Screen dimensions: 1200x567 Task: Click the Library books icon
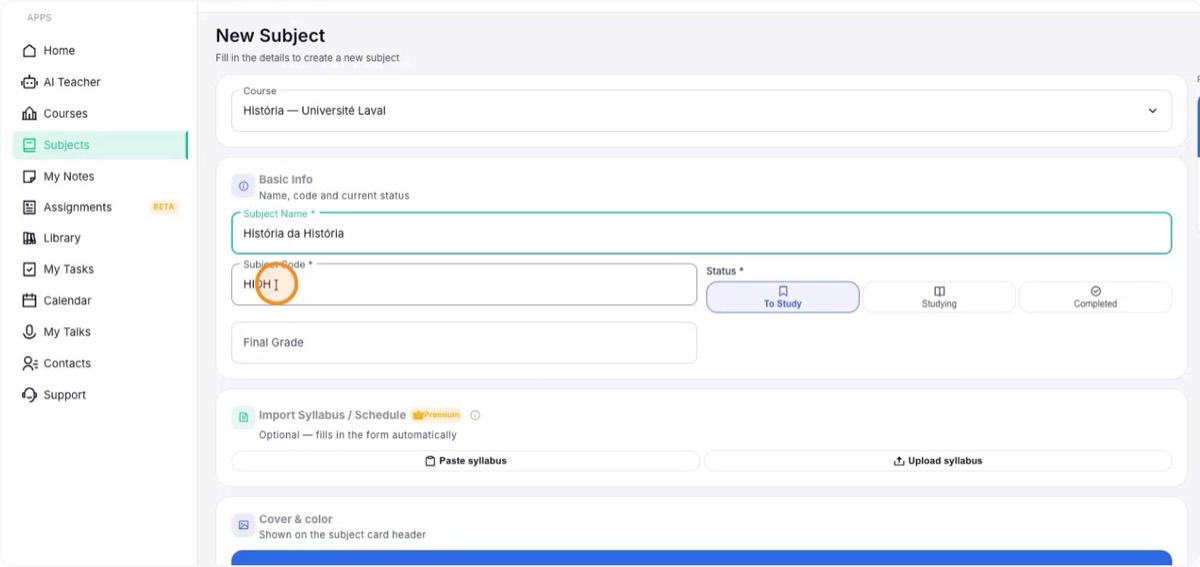point(29,238)
